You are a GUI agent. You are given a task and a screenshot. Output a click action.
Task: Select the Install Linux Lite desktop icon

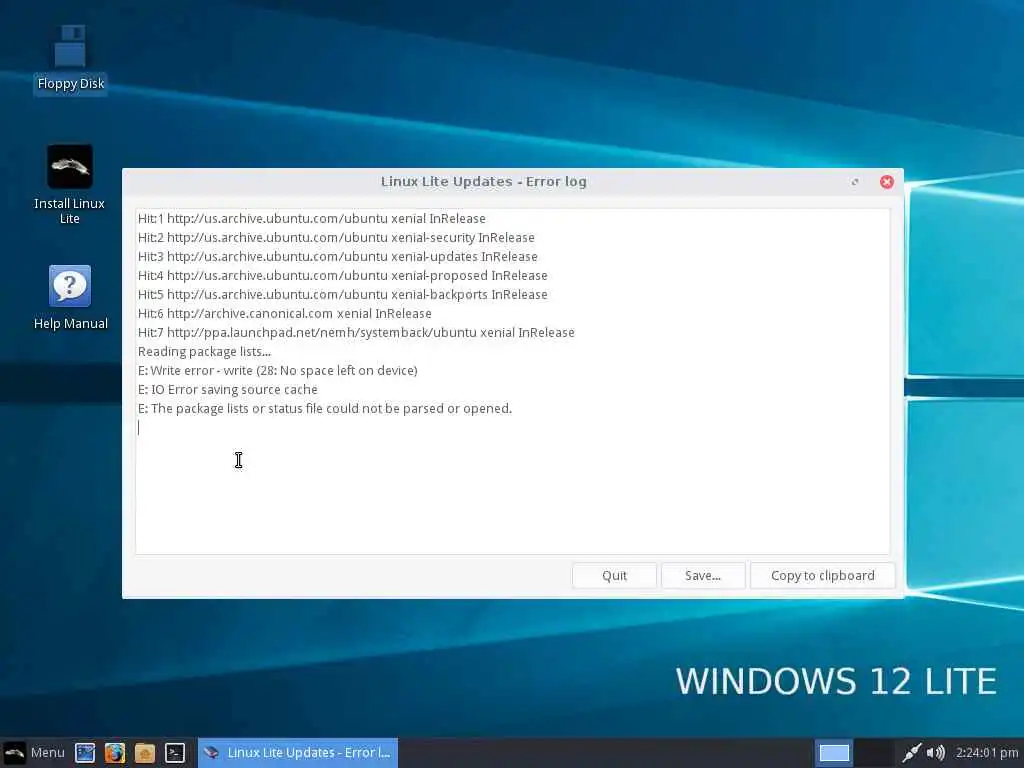(70, 184)
